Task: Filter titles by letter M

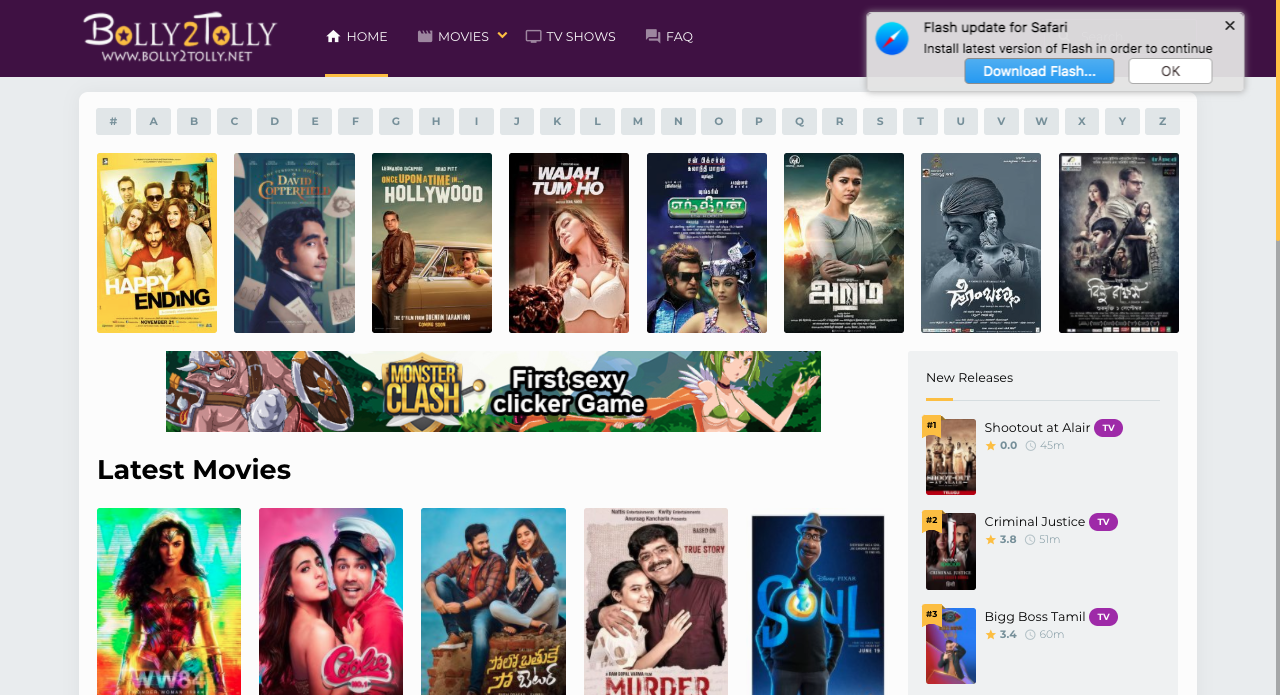Action: [x=638, y=121]
